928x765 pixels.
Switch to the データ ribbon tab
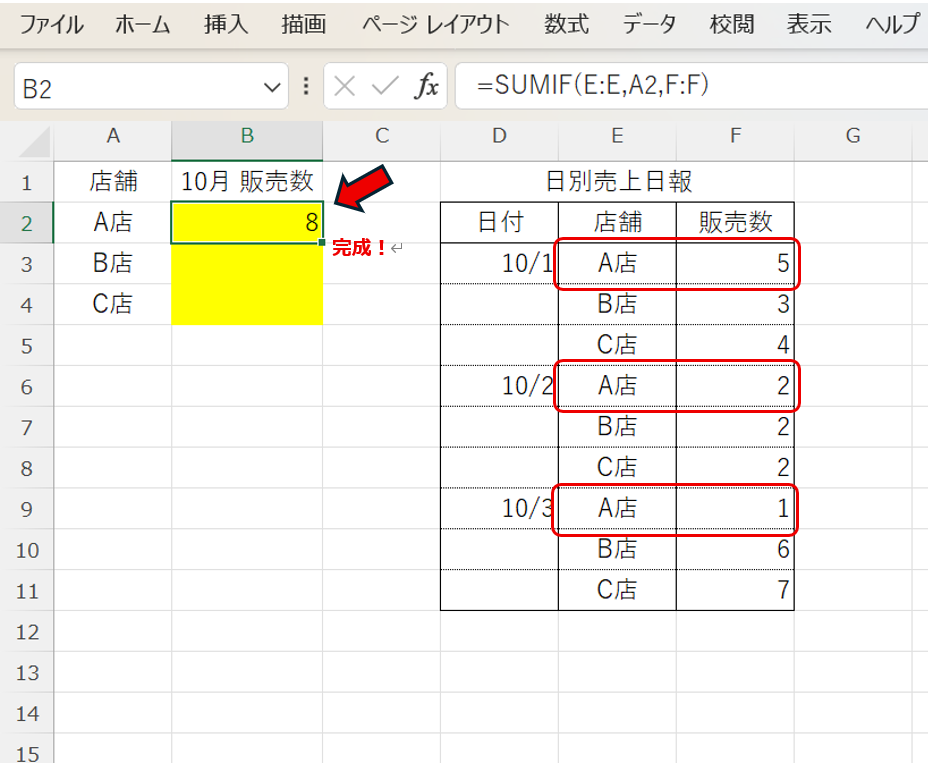pos(649,25)
